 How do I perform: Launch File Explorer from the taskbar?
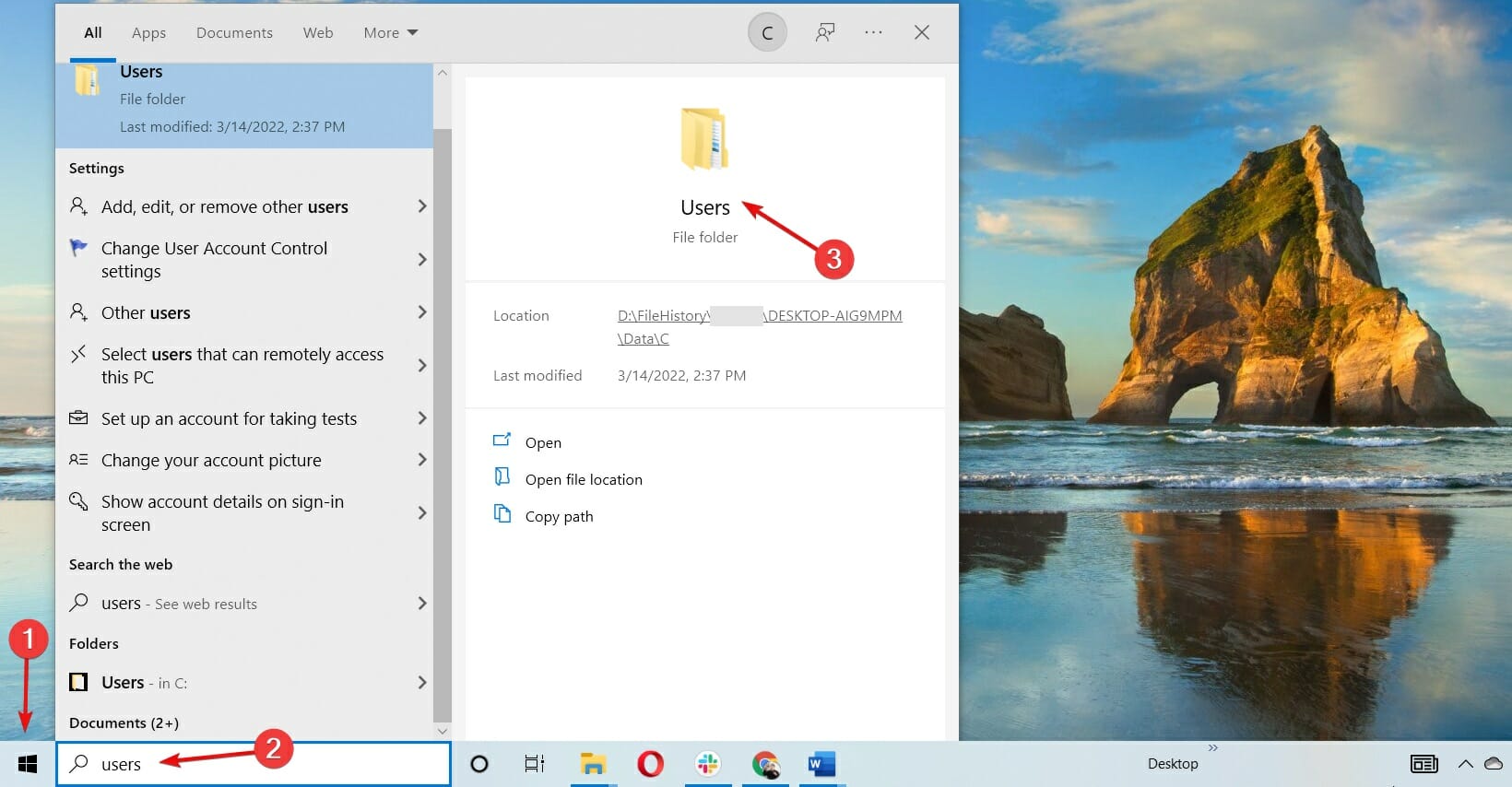click(x=592, y=764)
